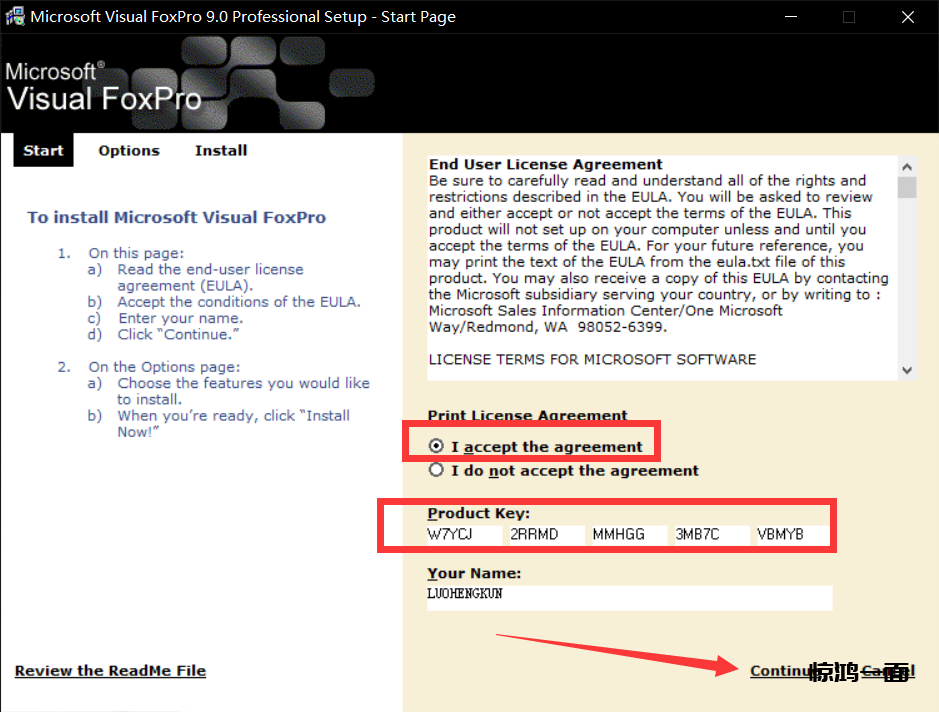The width and height of the screenshot is (939, 712).
Task: Open the Options tab
Action: (129, 151)
